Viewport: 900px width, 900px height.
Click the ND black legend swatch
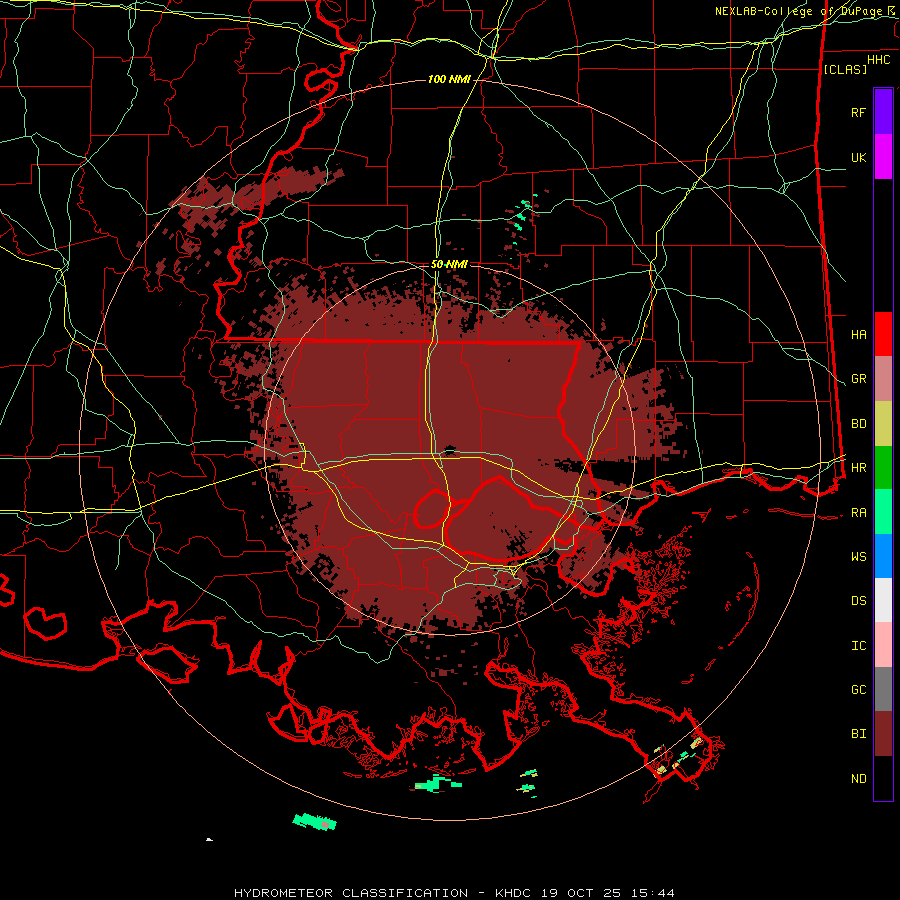tap(883, 778)
